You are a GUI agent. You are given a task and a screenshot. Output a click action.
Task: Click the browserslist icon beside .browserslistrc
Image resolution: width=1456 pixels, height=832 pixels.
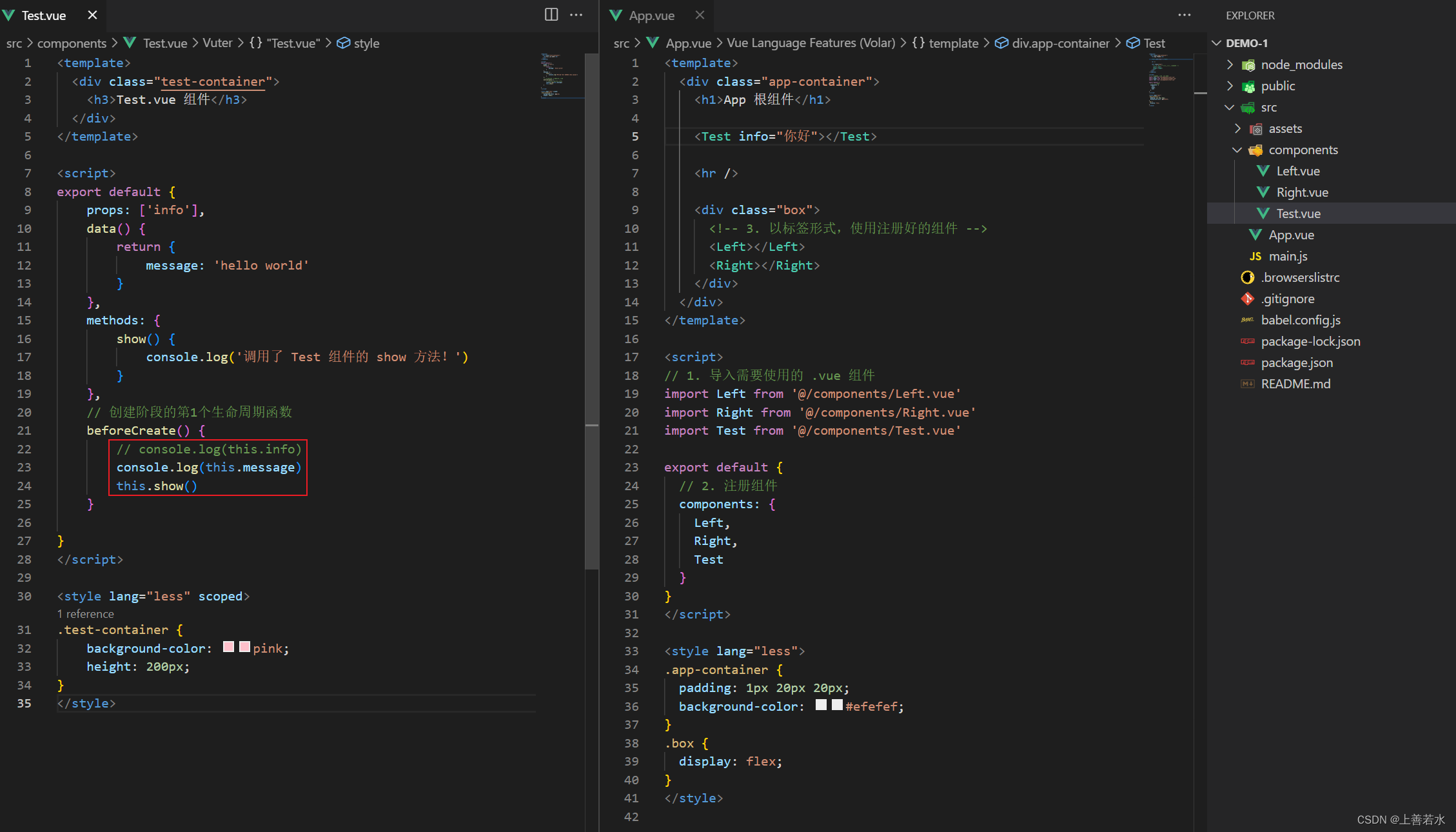[x=1248, y=277]
